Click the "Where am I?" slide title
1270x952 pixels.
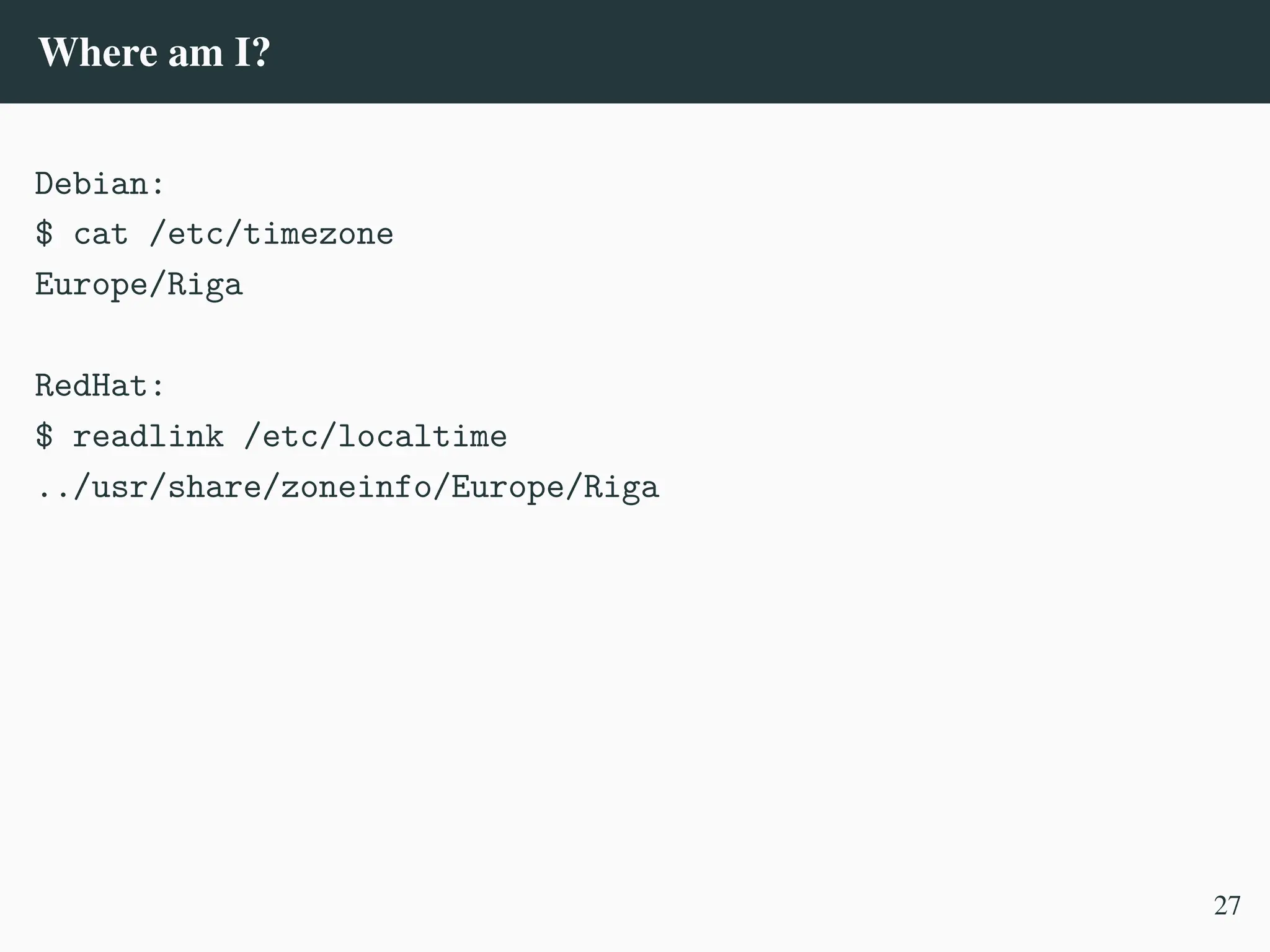pyautogui.click(x=154, y=53)
